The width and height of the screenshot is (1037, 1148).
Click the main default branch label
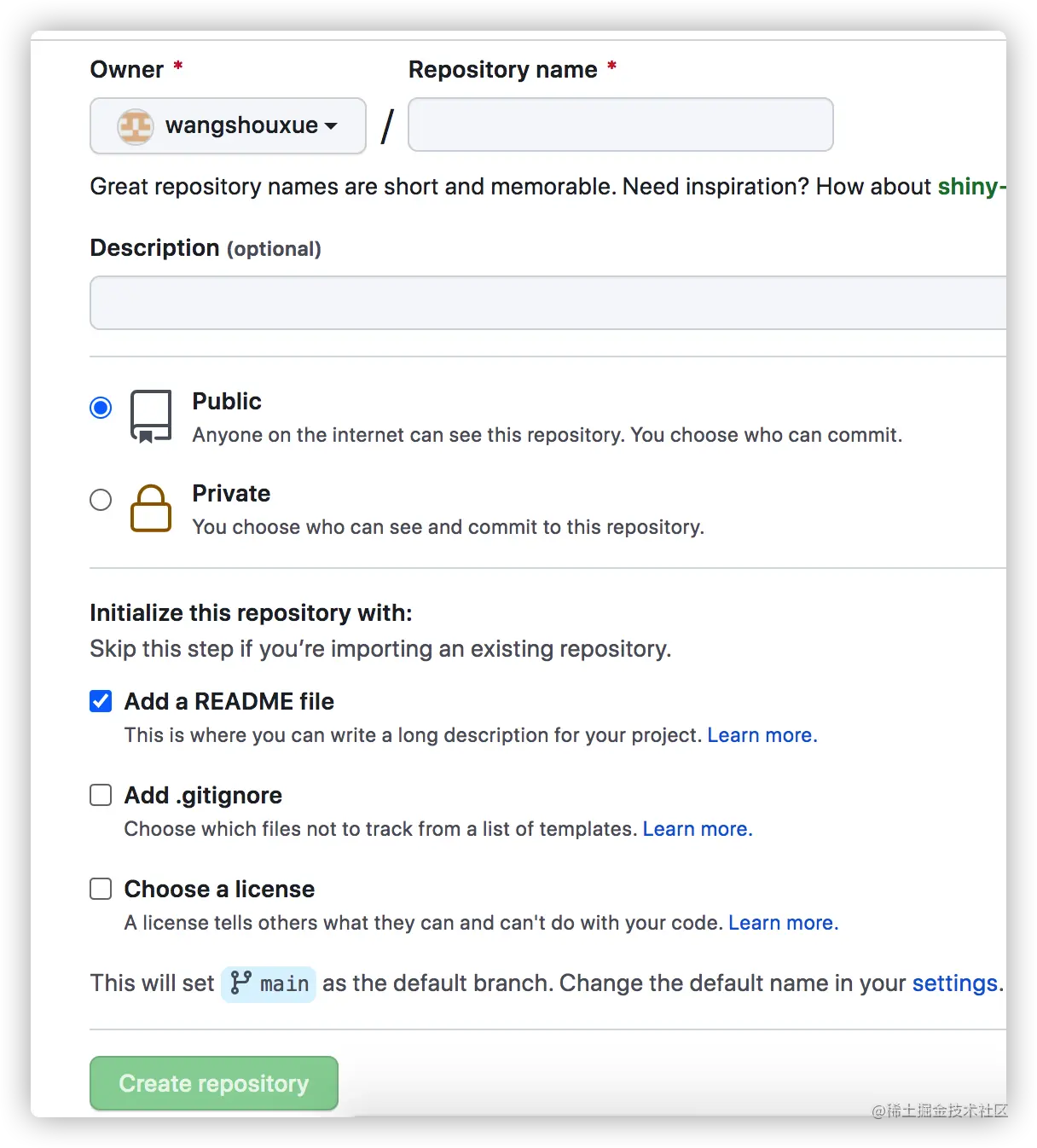284,984
